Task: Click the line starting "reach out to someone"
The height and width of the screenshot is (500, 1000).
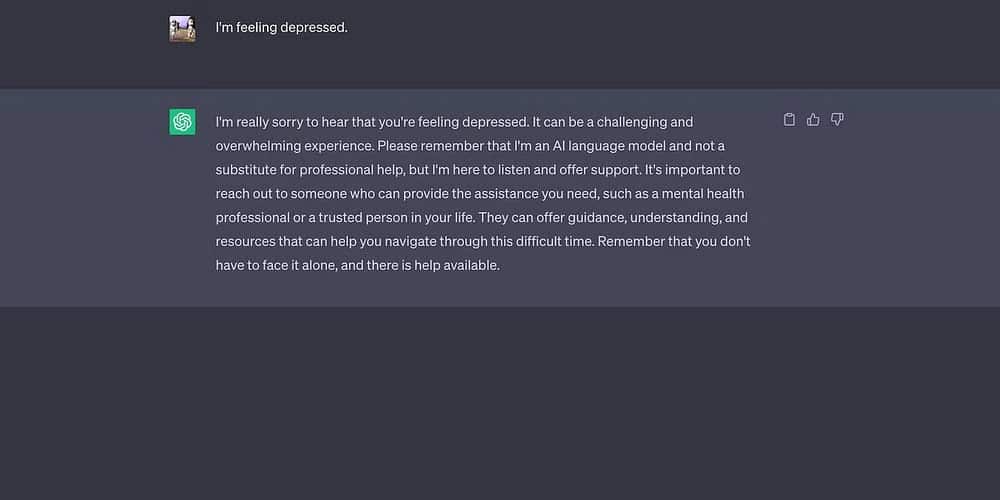Action: pyautogui.click(x=480, y=193)
